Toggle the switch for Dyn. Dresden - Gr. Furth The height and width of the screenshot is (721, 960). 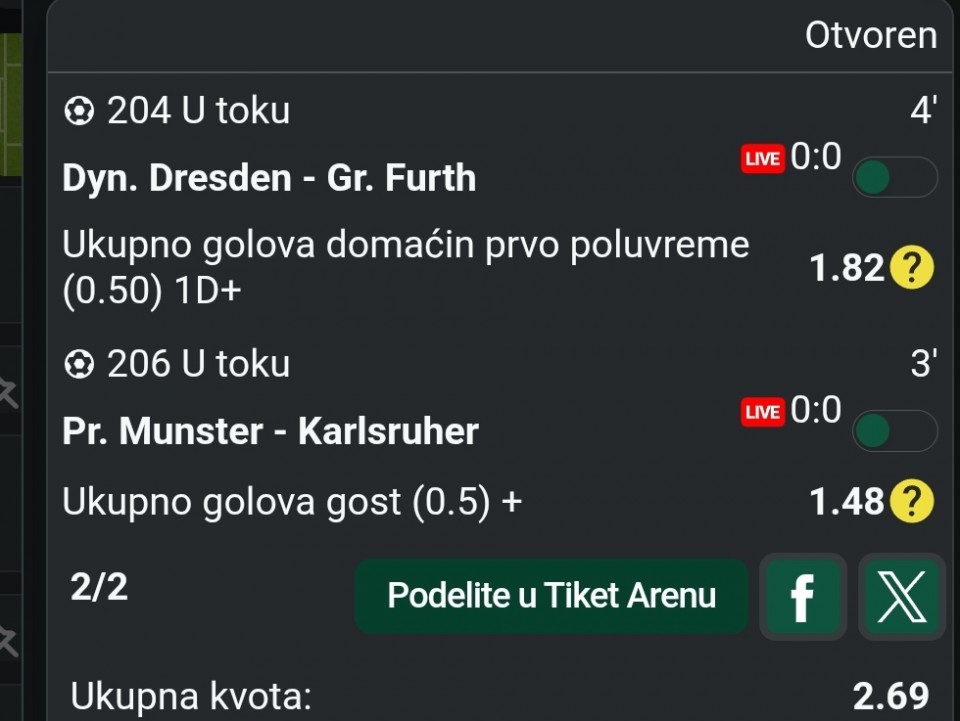click(894, 178)
